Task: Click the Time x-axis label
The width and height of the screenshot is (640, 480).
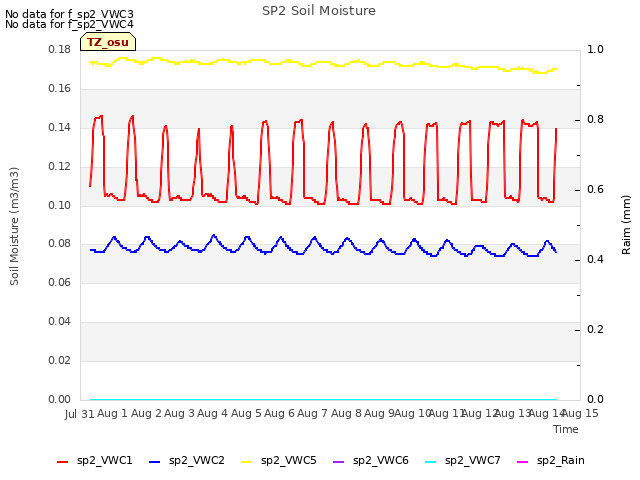Action: coord(566,429)
